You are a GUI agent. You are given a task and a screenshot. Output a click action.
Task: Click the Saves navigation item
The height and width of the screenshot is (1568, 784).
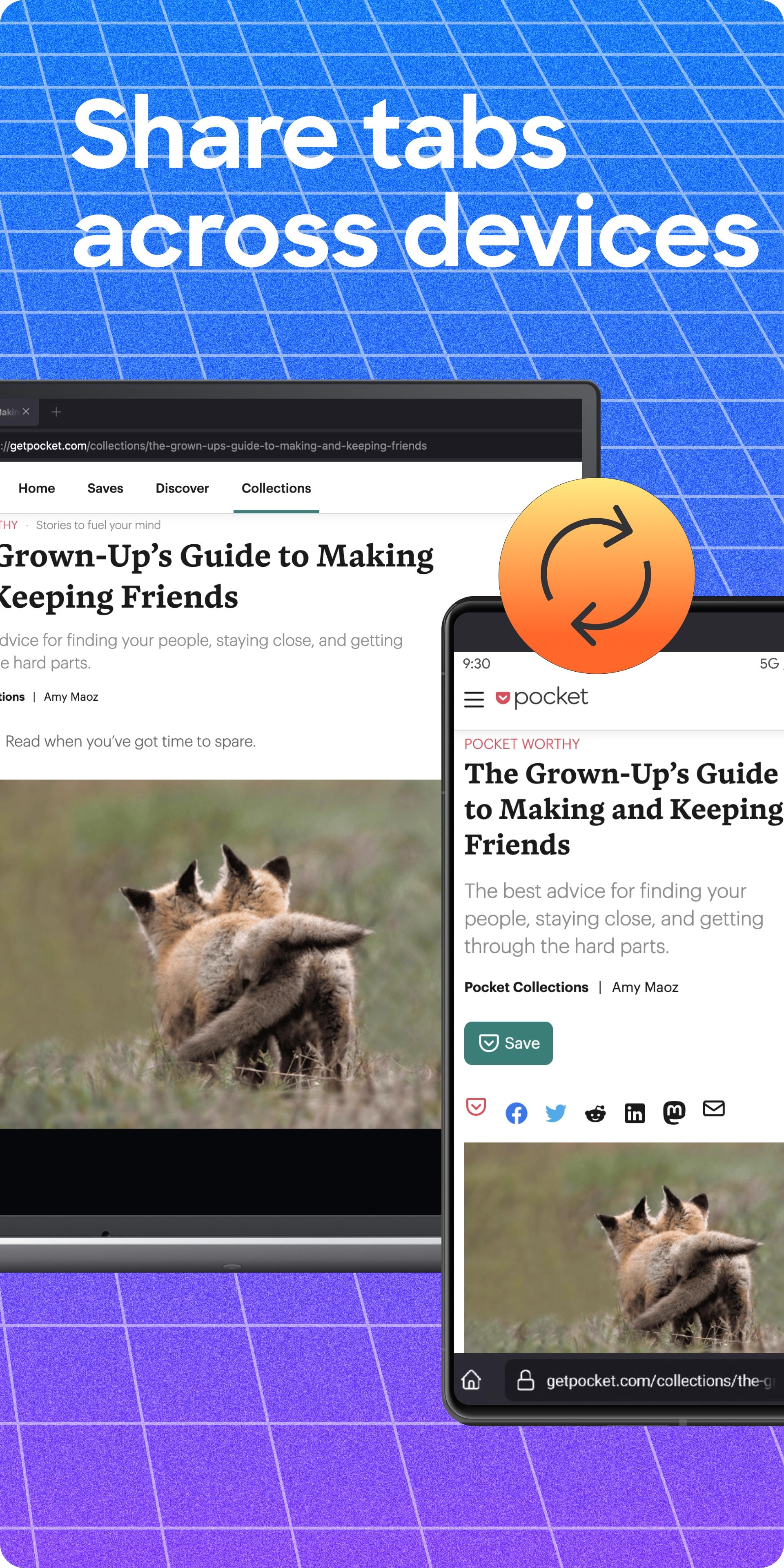pyautogui.click(x=104, y=488)
